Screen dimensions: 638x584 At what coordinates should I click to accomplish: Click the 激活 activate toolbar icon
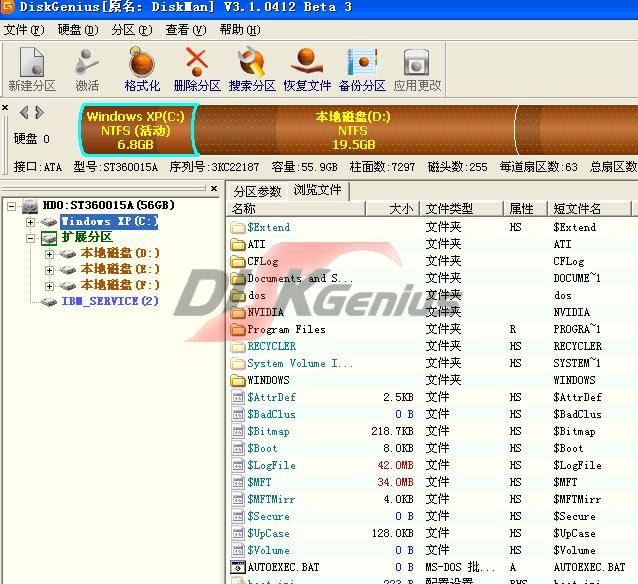click(x=87, y=62)
